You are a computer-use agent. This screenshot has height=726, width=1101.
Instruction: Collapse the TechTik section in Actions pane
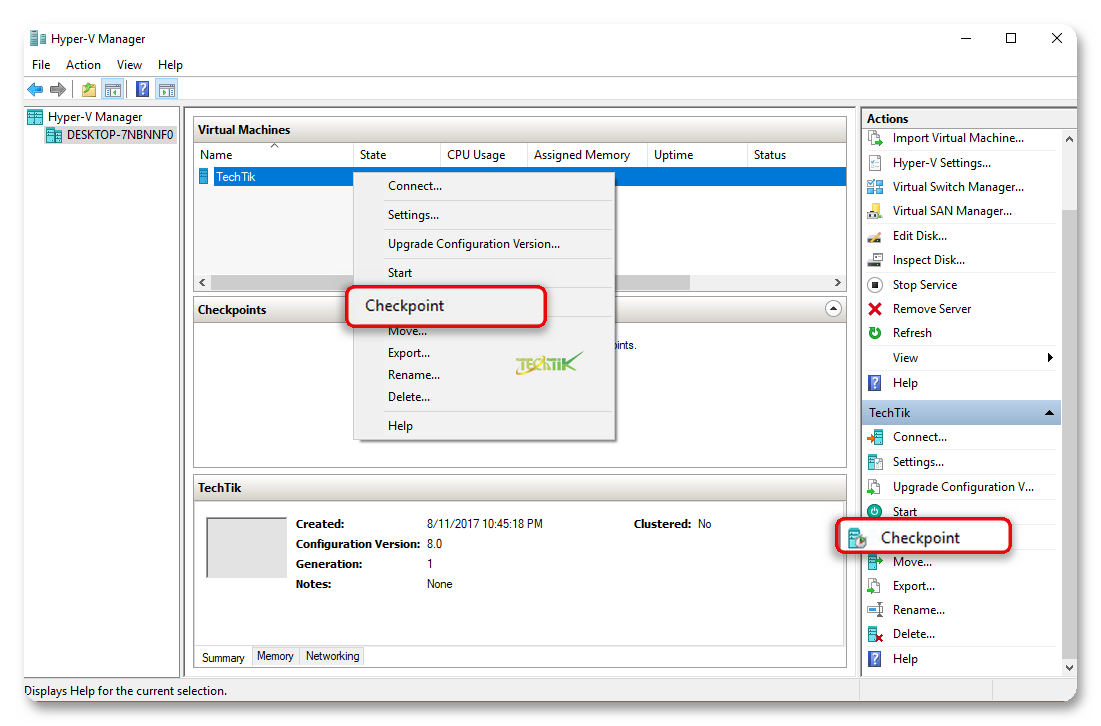1049,413
